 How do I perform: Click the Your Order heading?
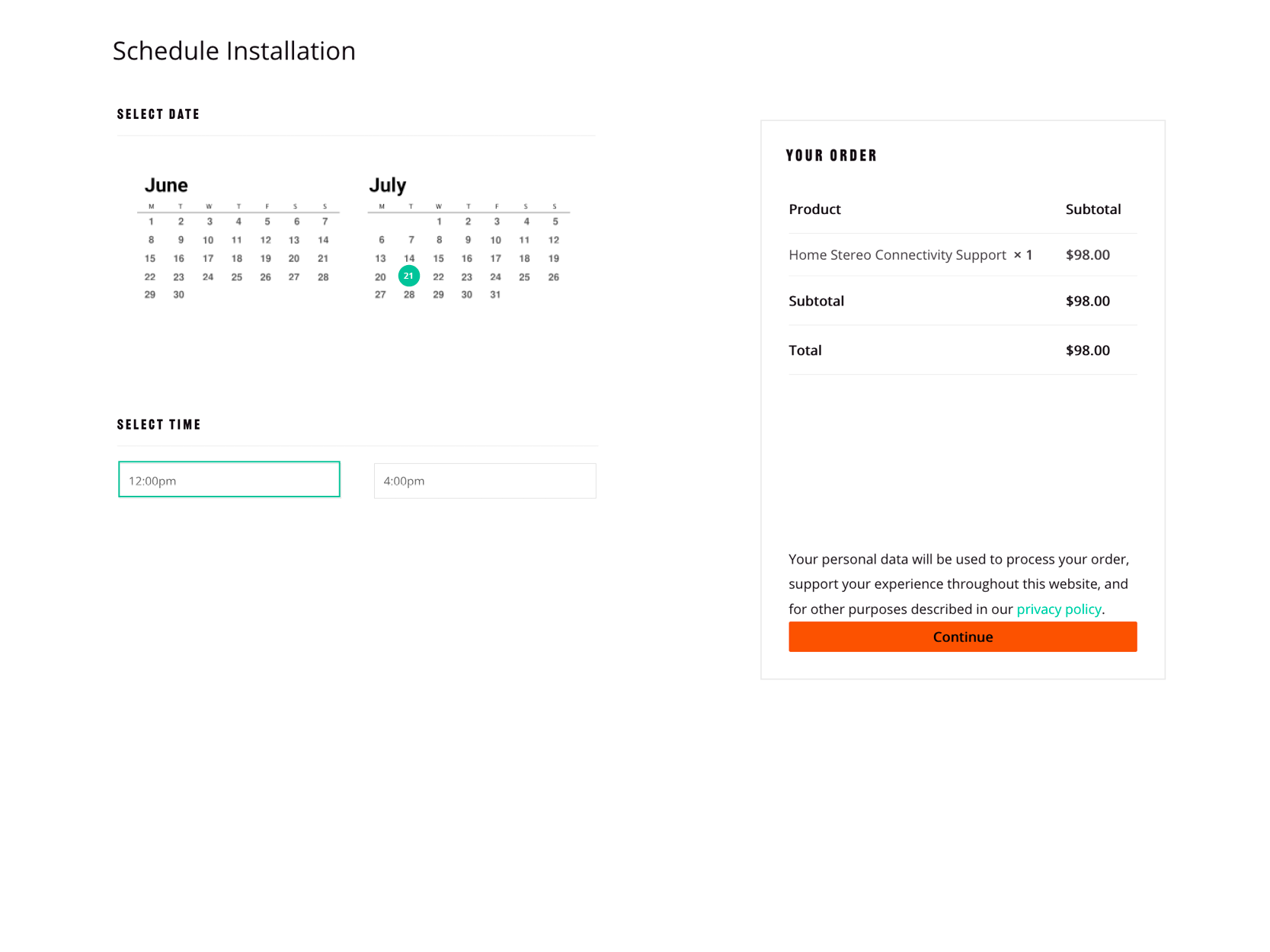coord(832,155)
